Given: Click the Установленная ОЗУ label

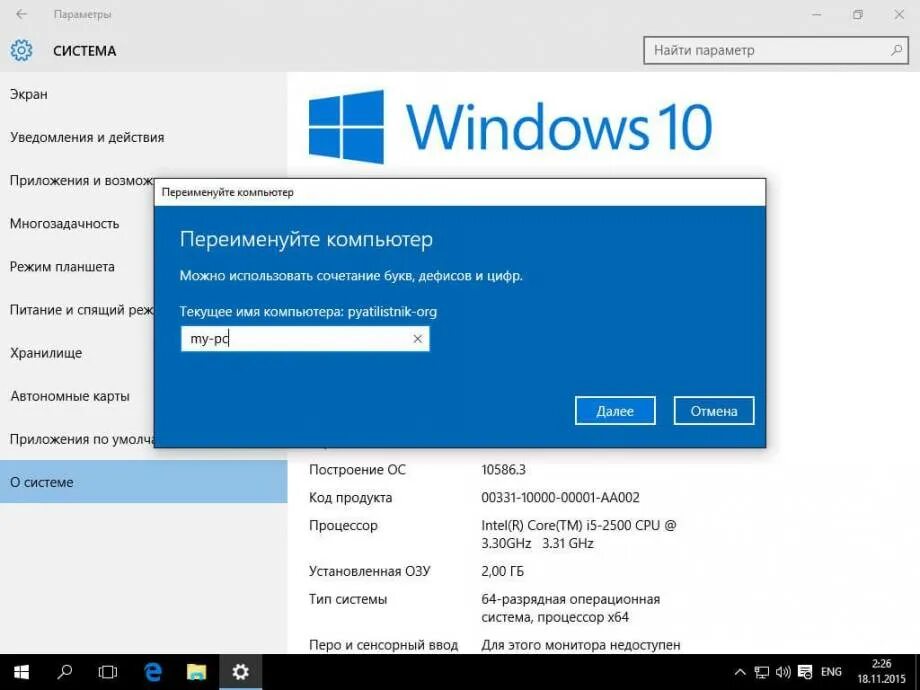Looking at the screenshot, I should point(370,571).
